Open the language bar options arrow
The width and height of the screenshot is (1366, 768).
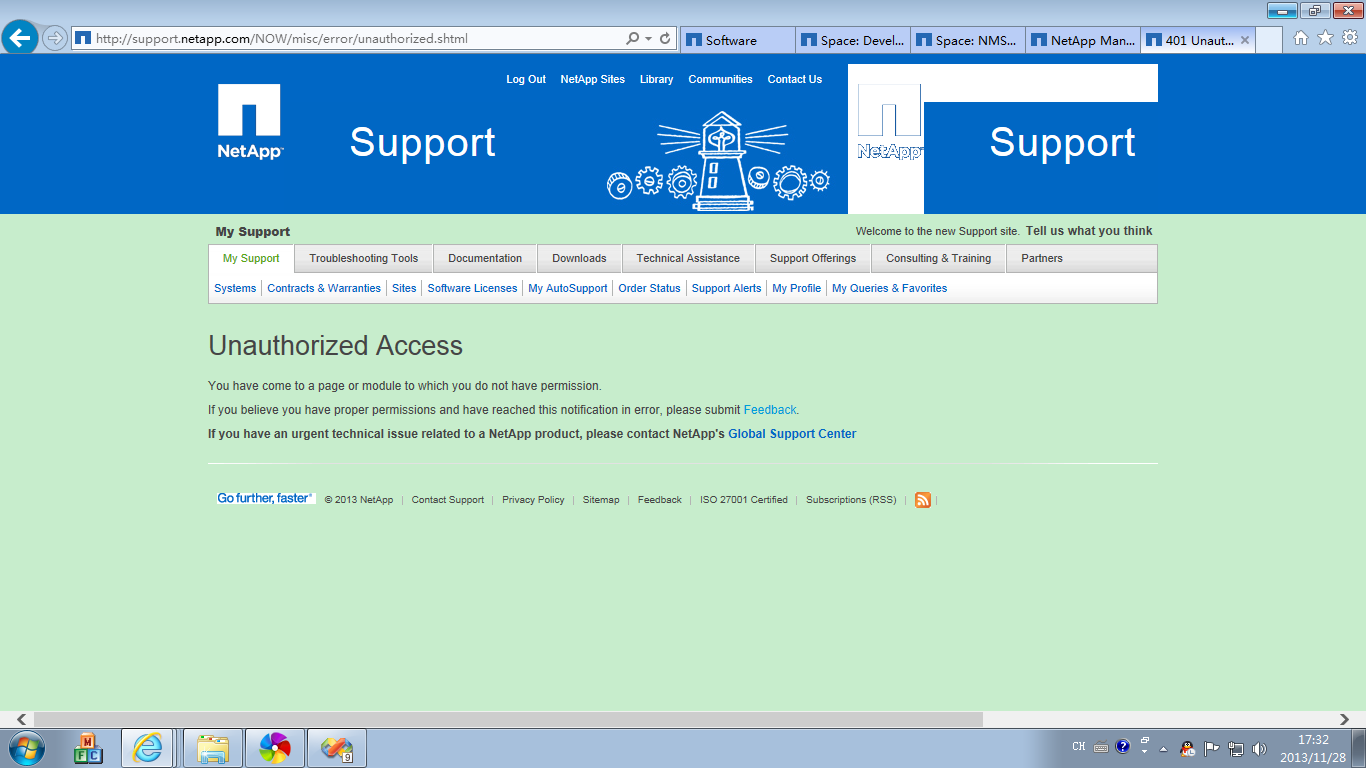1145,753
